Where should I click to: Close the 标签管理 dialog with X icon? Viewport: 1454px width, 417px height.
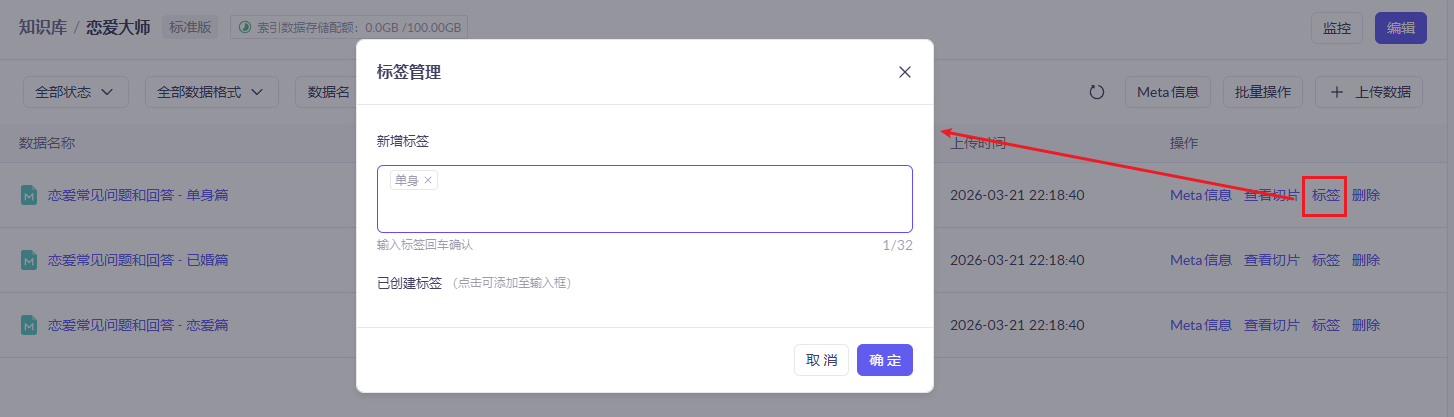click(905, 72)
